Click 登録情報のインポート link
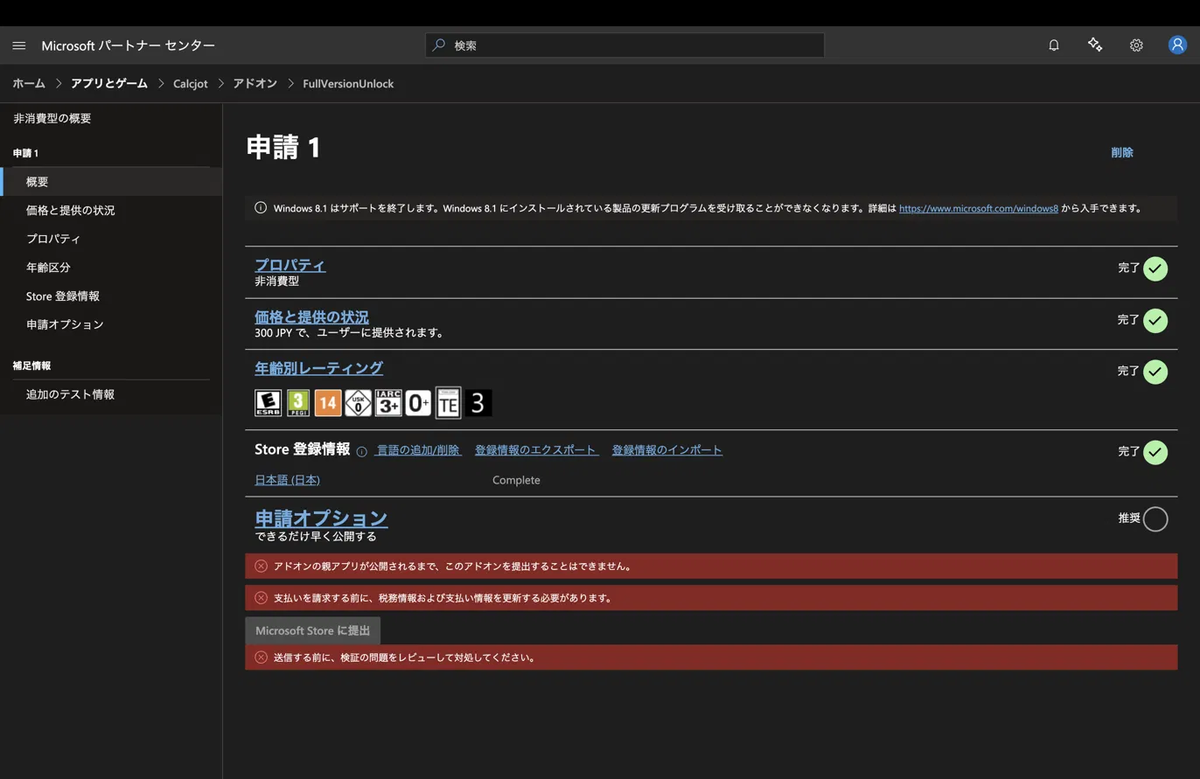The width and height of the screenshot is (1200, 779). [667, 450]
